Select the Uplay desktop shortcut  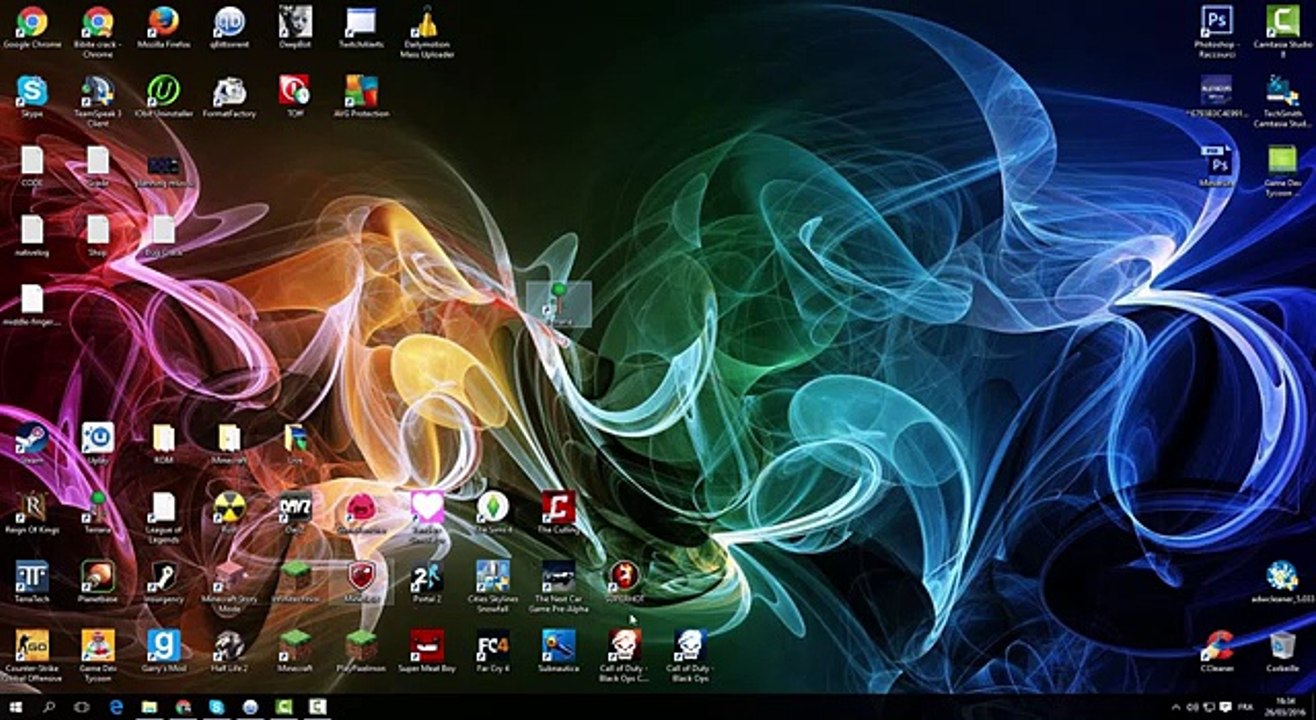97,444
